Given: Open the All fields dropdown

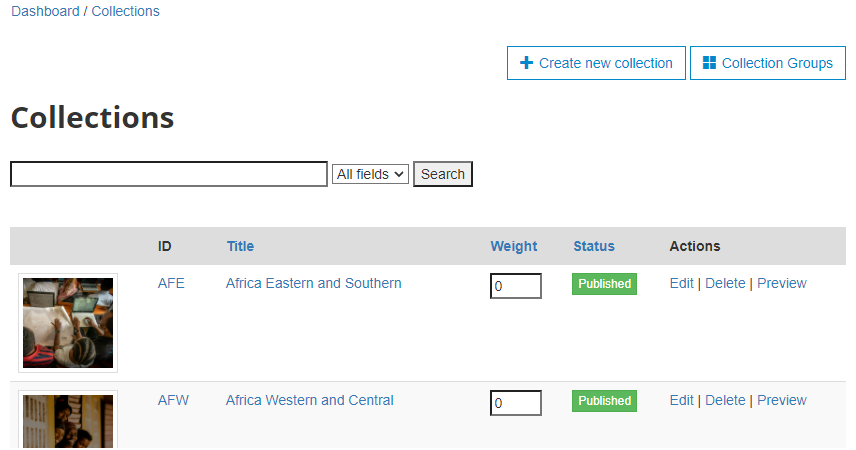Looking at the screenshot, I should pyautogui.click(x=370, y=174).
